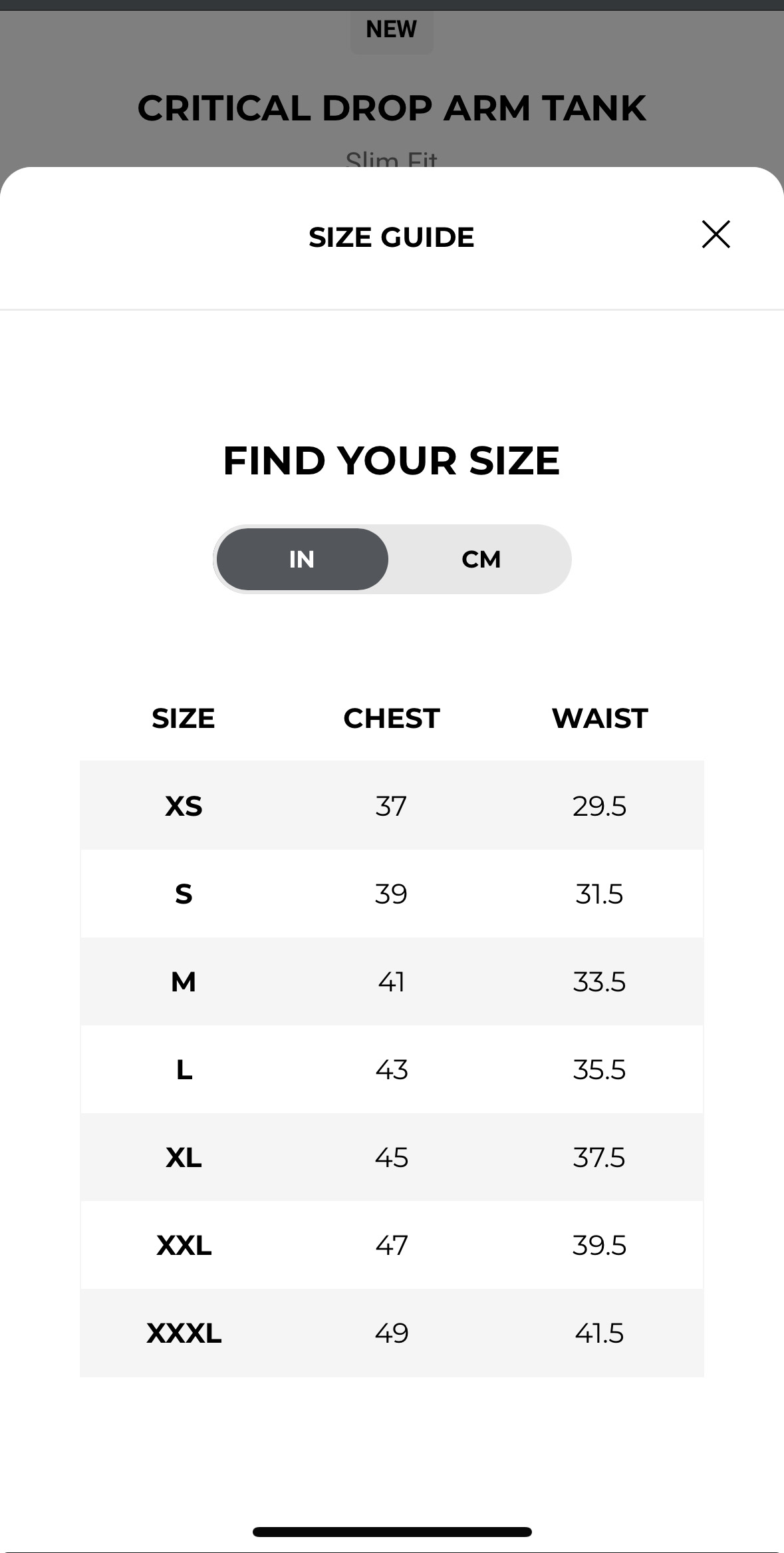The image size is (784, 1553).
Task: Click the FIND YOUR SIZE heading
Action: coord(392,460)
